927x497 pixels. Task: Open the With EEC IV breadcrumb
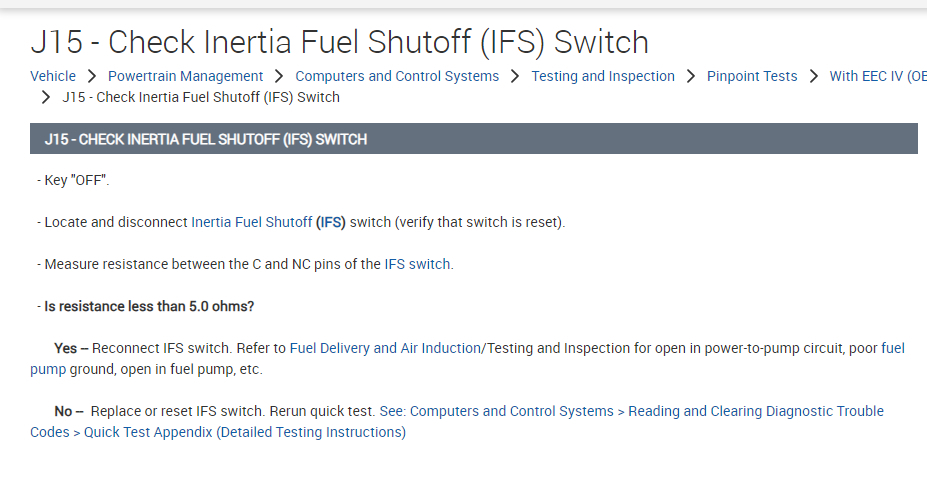click(877, 76)
